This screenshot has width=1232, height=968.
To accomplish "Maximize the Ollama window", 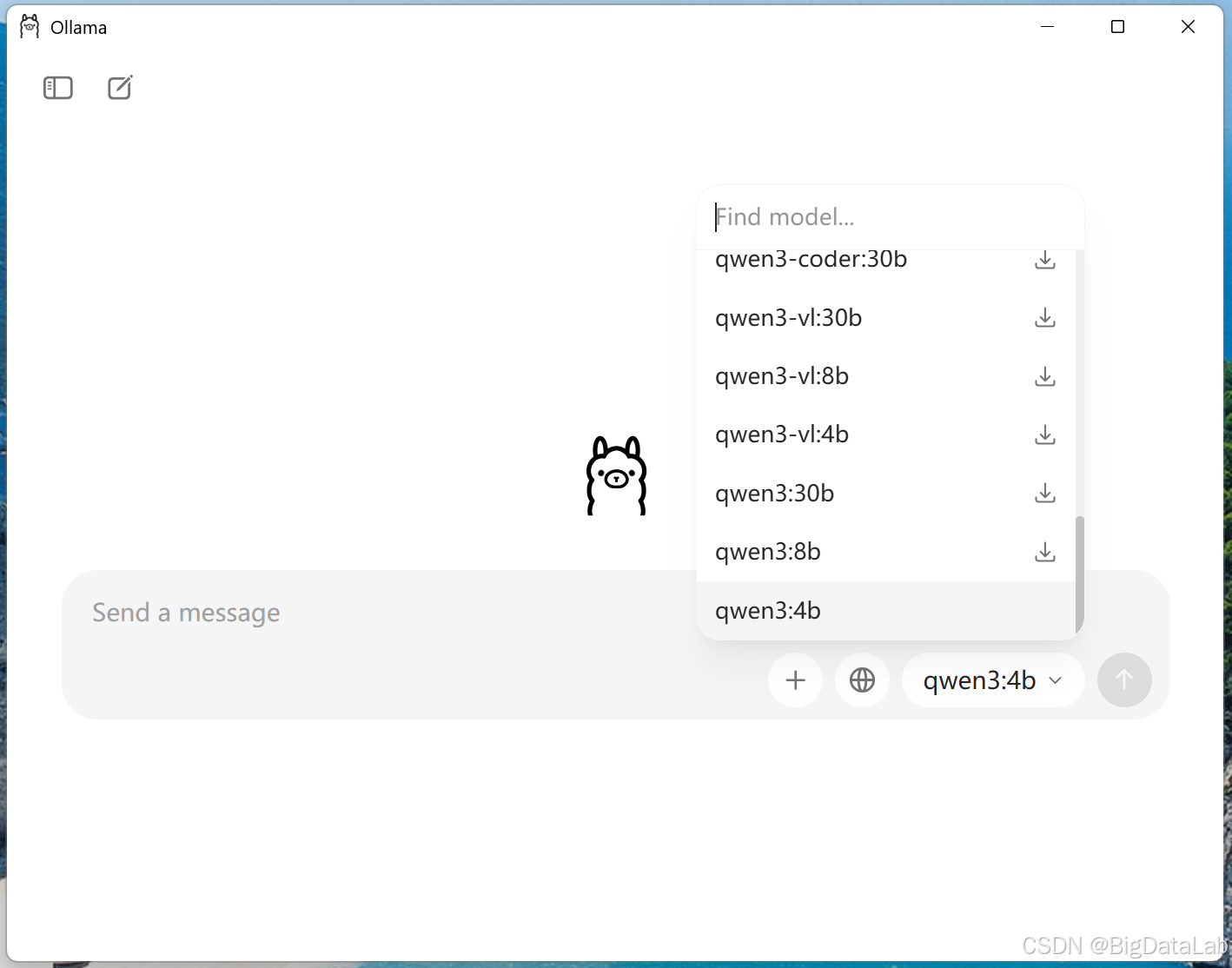I will [1118, 27].
